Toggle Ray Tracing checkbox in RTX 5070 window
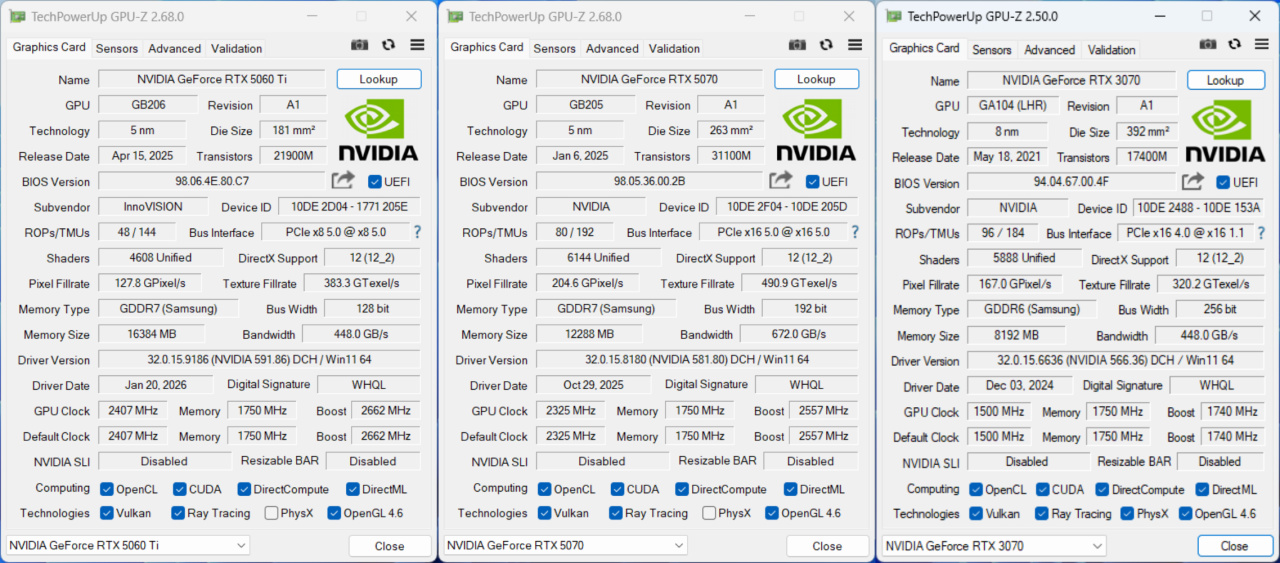 tap(615, 513)
